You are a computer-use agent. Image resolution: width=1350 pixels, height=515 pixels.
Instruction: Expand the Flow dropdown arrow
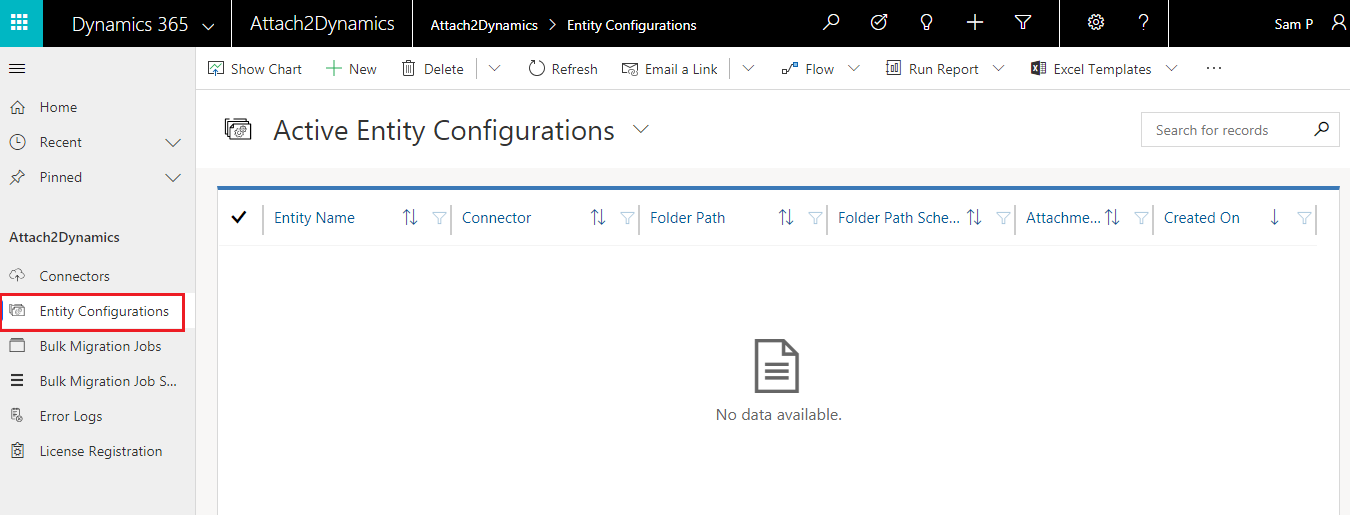point(853,69)
